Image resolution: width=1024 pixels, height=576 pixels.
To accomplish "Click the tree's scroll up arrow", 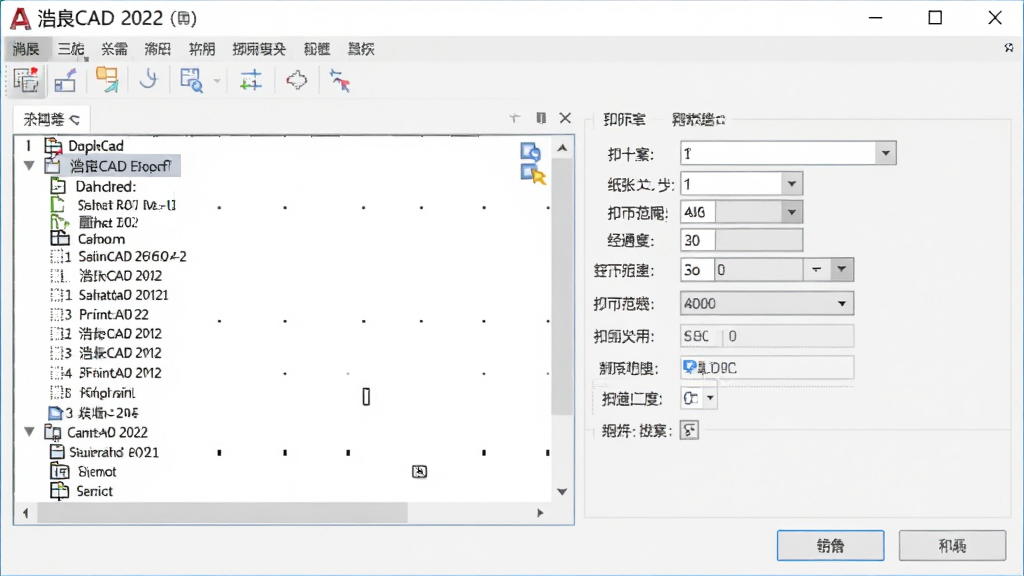I will point(562,148).
